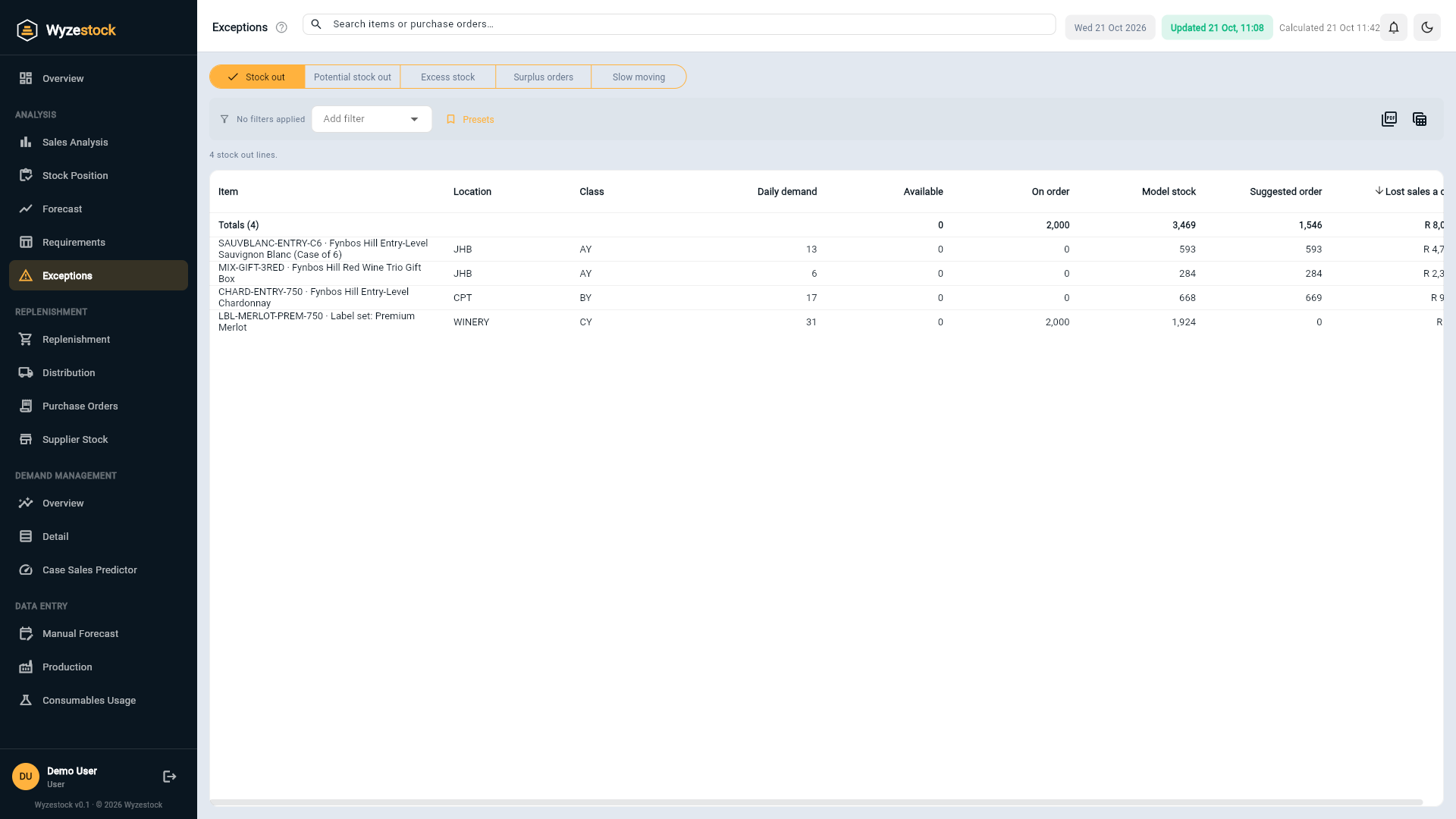1456x819 pixels.
Task: Open filter Presets
Action: (470, 120)
